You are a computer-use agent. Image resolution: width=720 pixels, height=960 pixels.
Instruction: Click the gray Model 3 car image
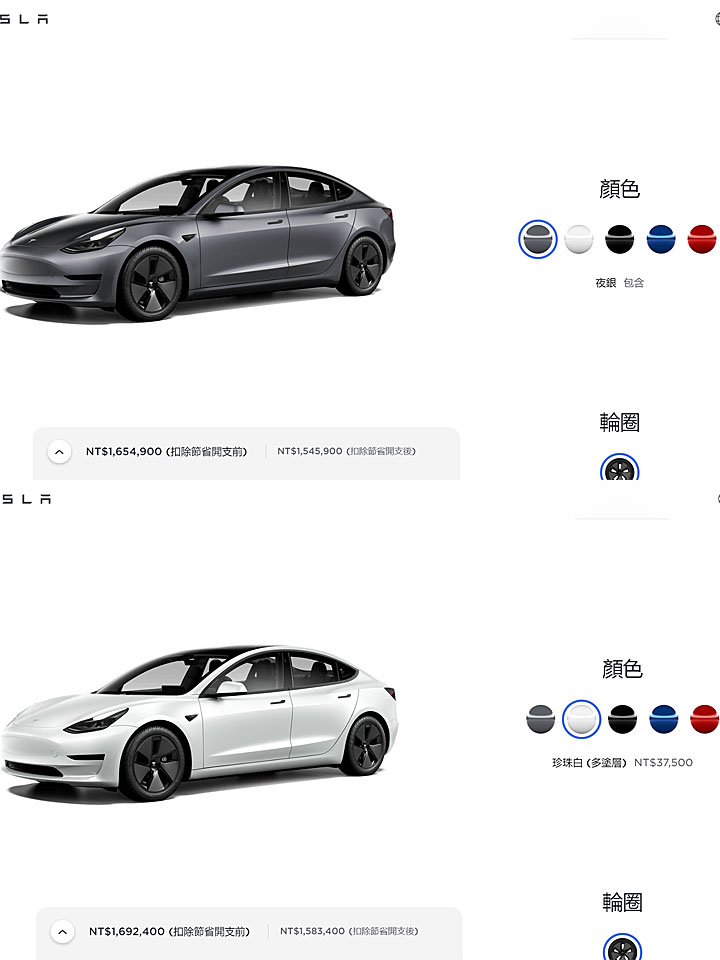(x=198, y=243)
